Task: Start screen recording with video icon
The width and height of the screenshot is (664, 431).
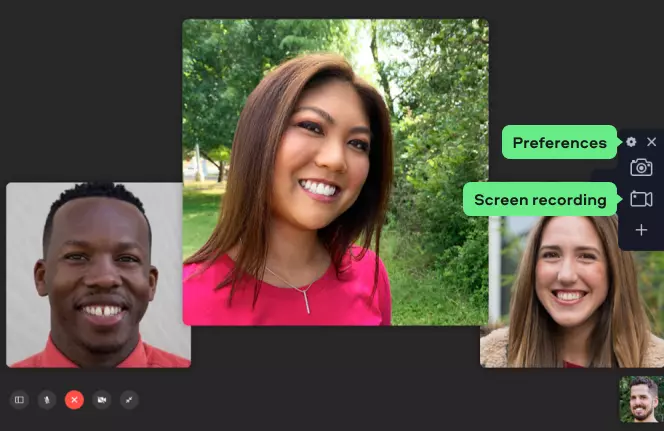Action: (641, 199)
